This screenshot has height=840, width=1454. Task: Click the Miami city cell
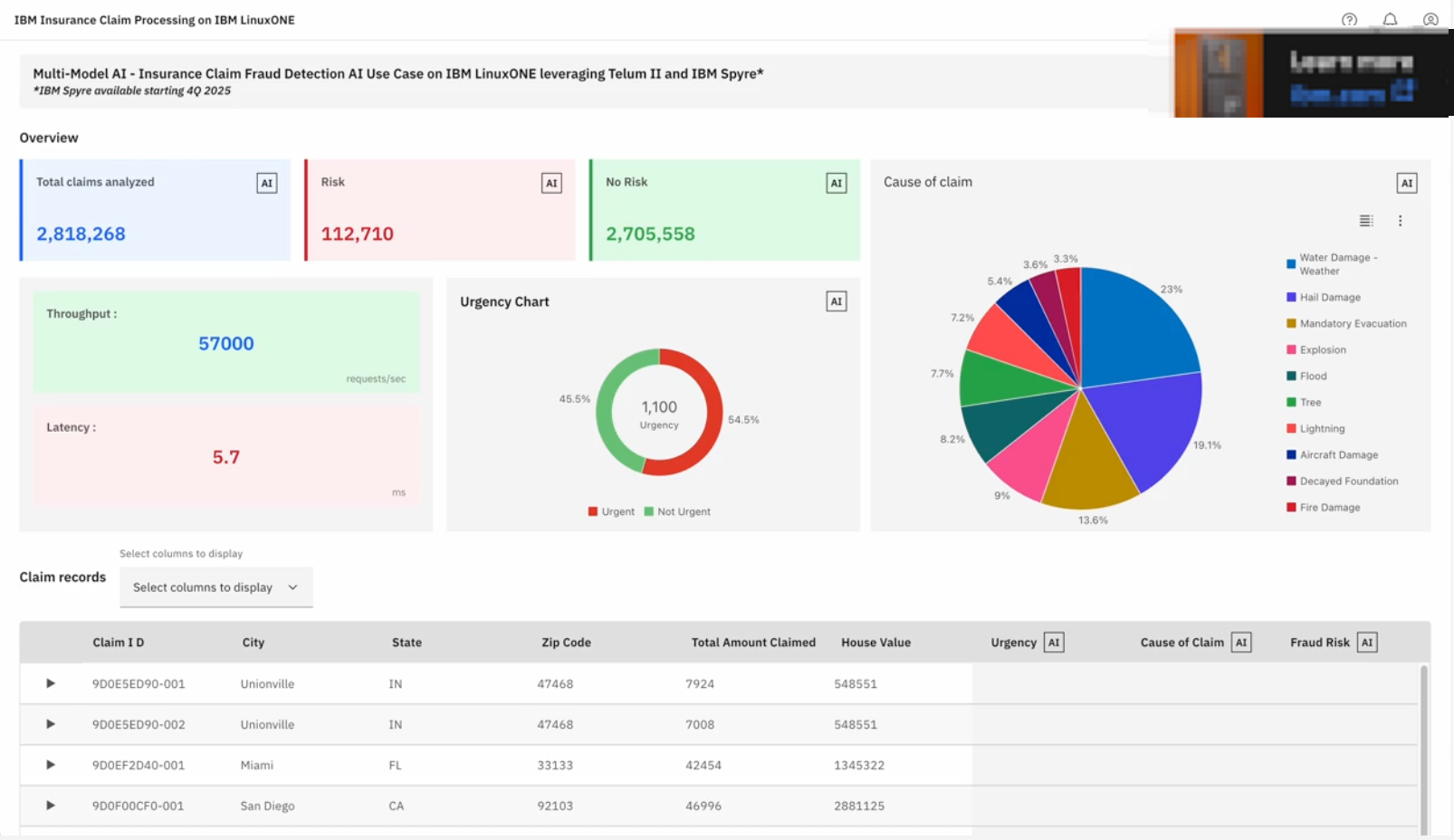click(257, 765)
